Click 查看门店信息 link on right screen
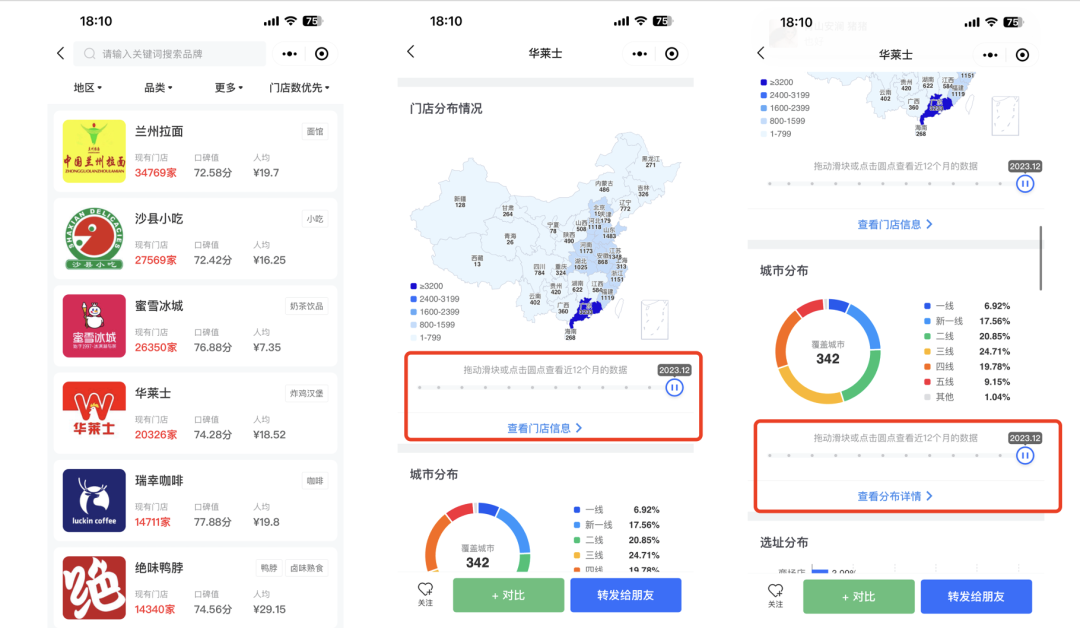The width and height of the screenshot is (1080, 628). [895, 224]
